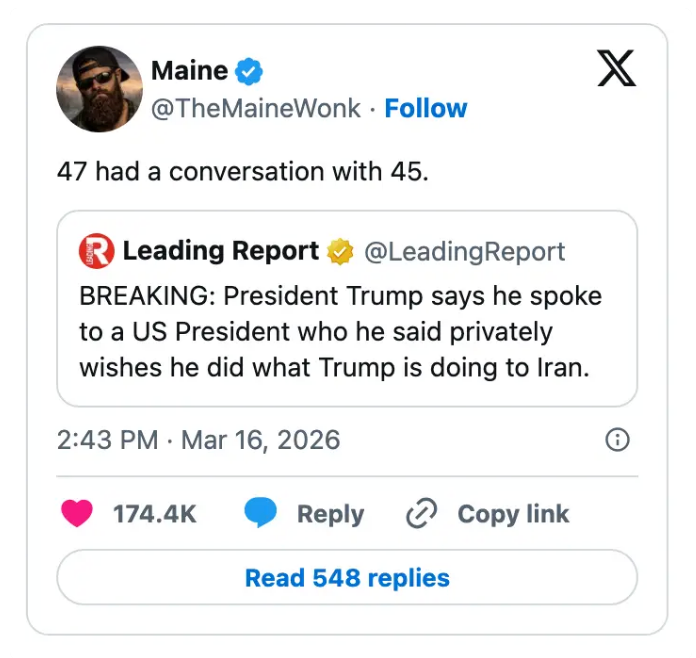Viewport: 696px width, 658px height.
Task: Click the Maine display name
Action: coord(189,72)
